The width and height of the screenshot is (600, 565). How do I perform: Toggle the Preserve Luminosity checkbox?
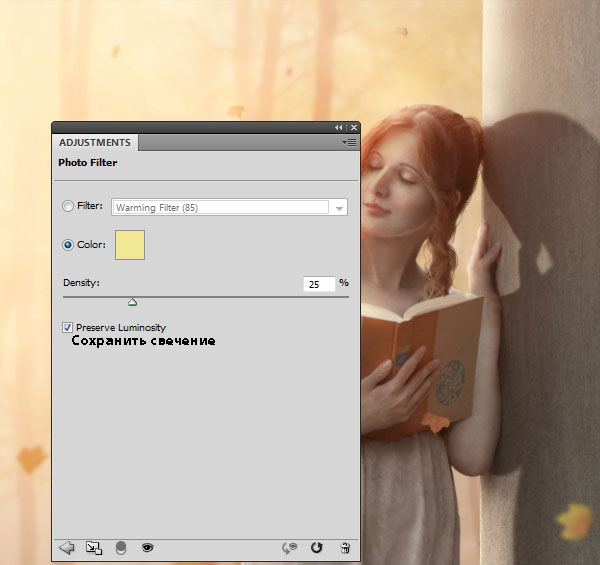67,327
